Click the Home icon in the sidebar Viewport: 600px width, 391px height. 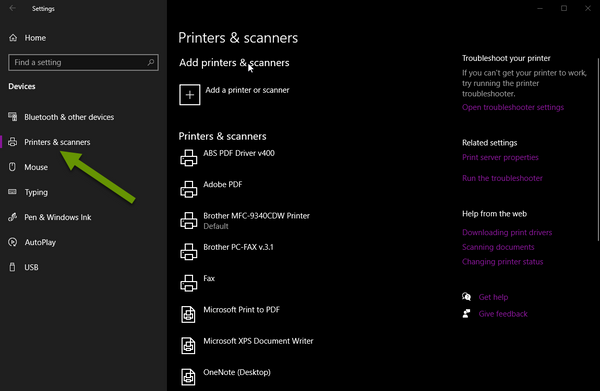(x=13, y=37)
